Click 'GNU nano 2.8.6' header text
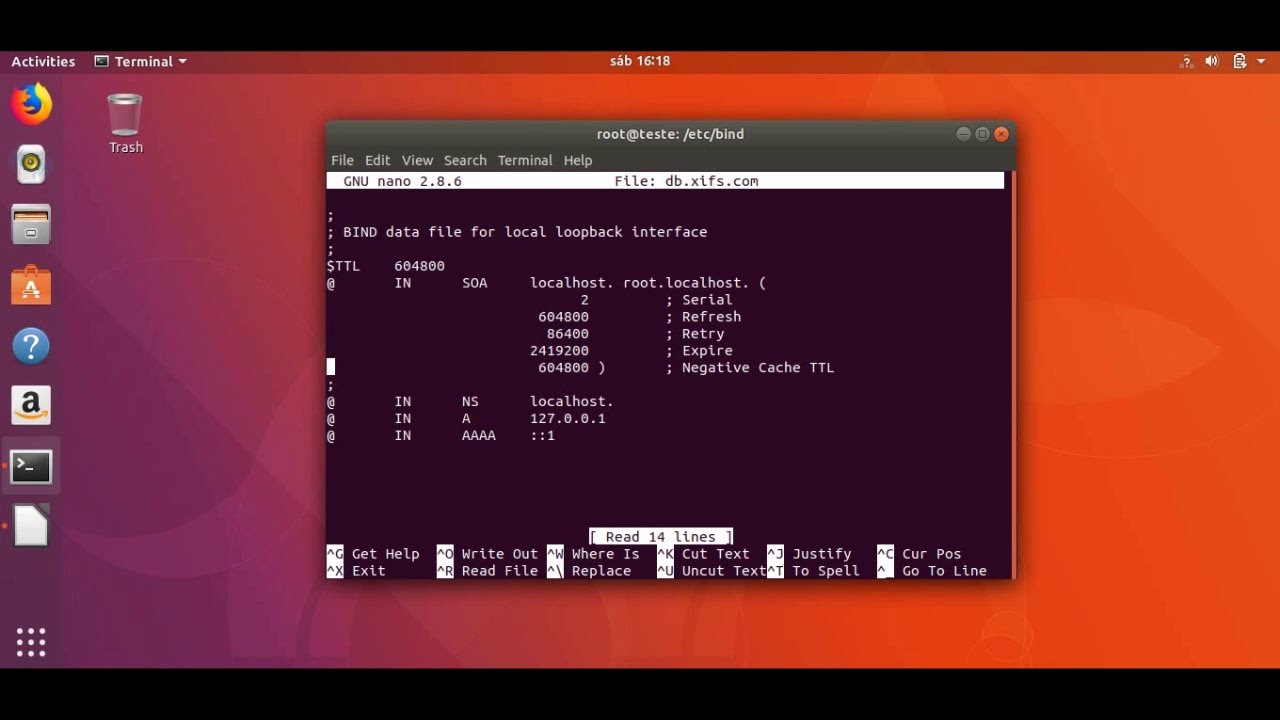Viewport: 1280px width, 720px height. point(402,181)
